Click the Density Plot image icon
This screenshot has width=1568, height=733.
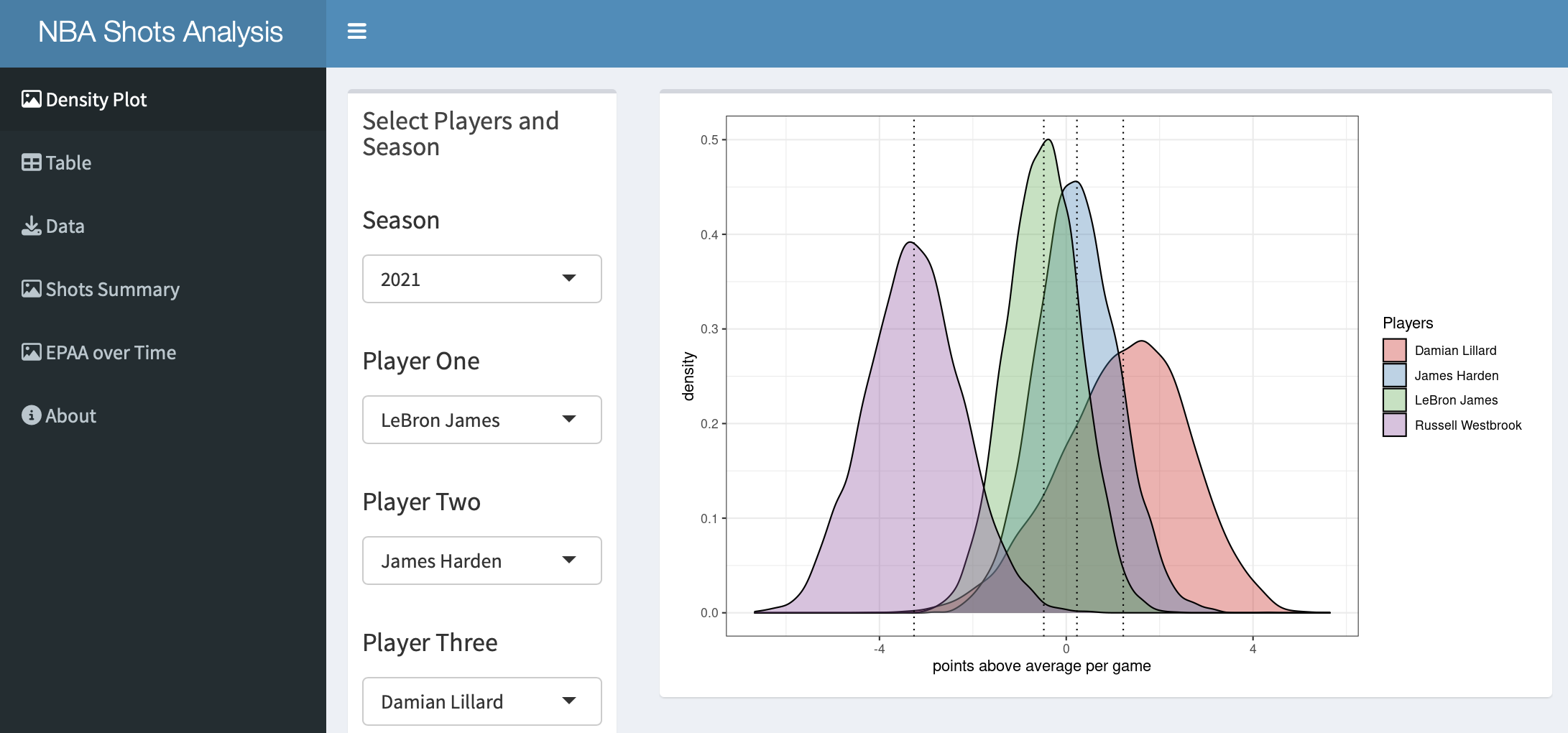click(31, 99)
